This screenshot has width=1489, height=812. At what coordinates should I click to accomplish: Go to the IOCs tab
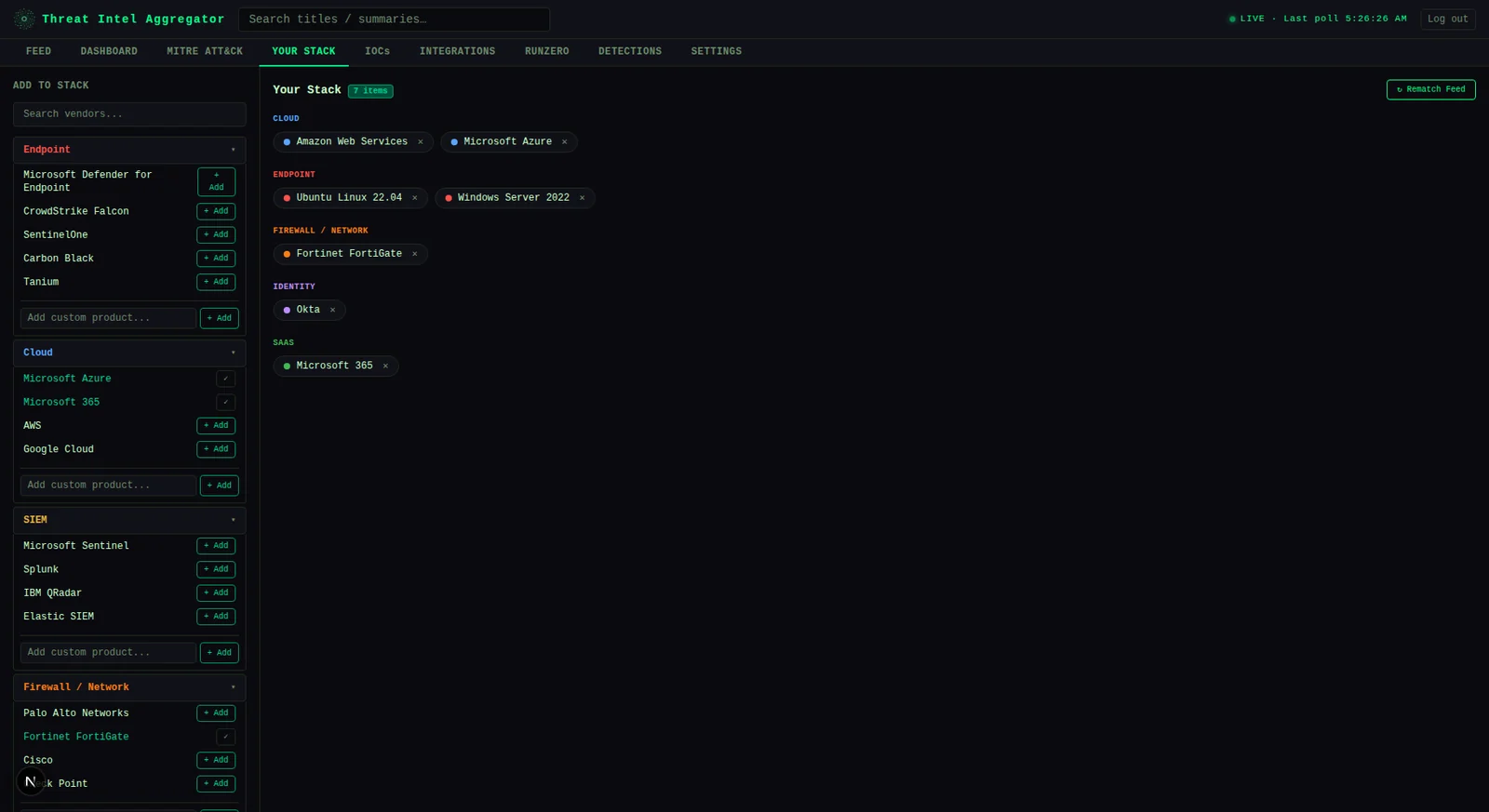tap(377, 52)
